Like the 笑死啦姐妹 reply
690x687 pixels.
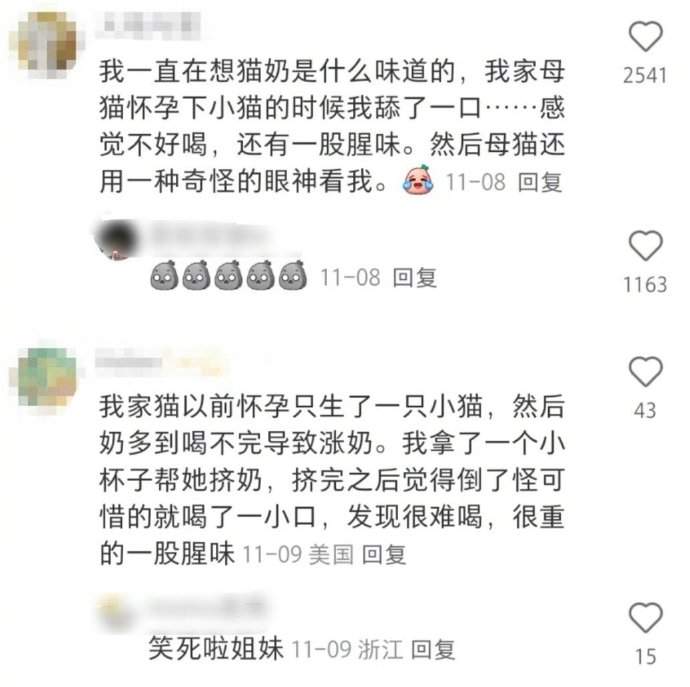click(645, 617)
